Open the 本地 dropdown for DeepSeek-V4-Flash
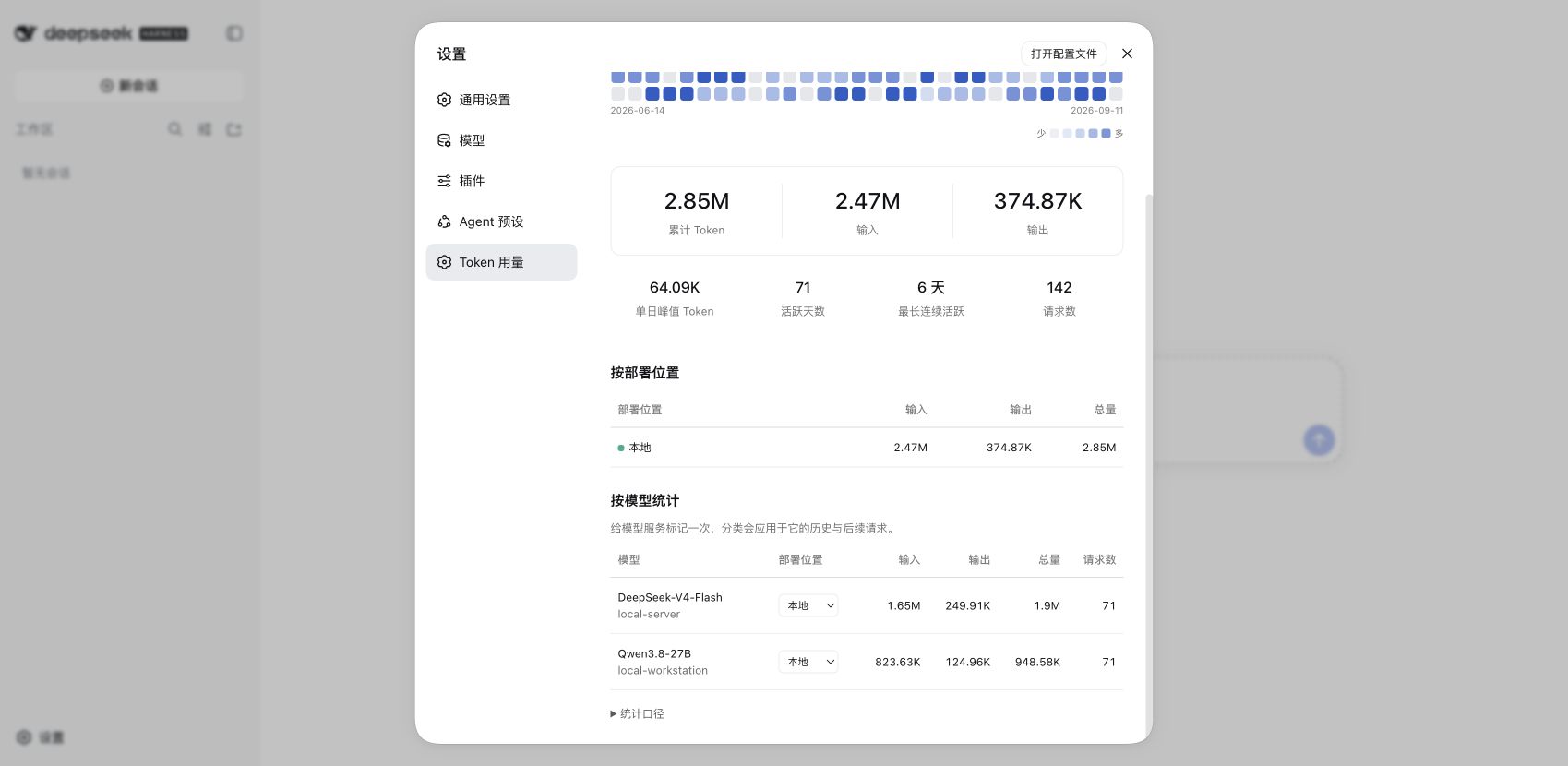This screenshot has width=1568, height=766. (x=808, y=605)
